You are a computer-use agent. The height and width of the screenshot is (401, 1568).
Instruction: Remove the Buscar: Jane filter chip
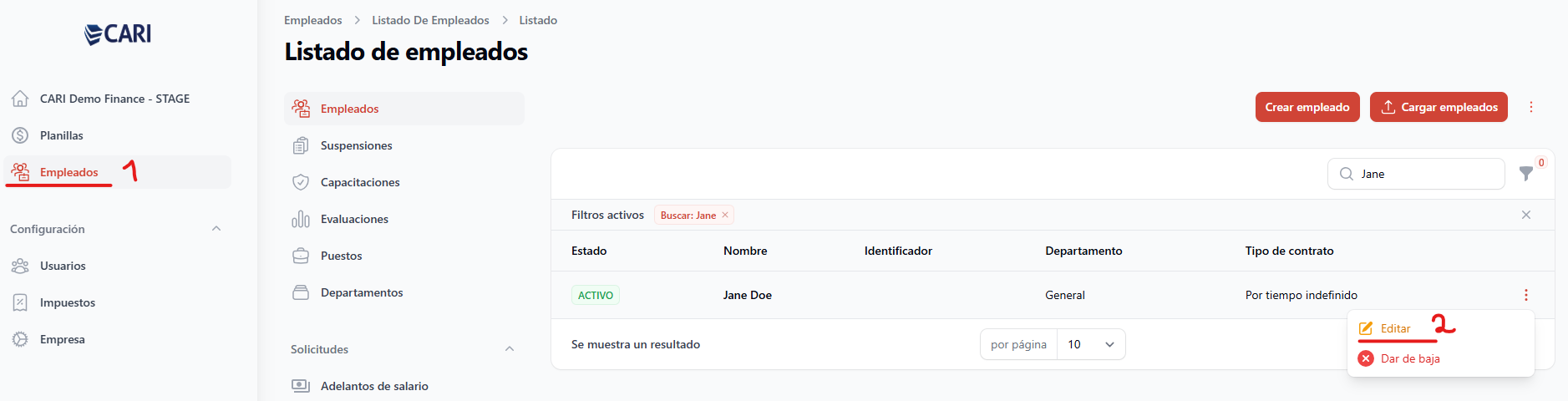point(725,215)
